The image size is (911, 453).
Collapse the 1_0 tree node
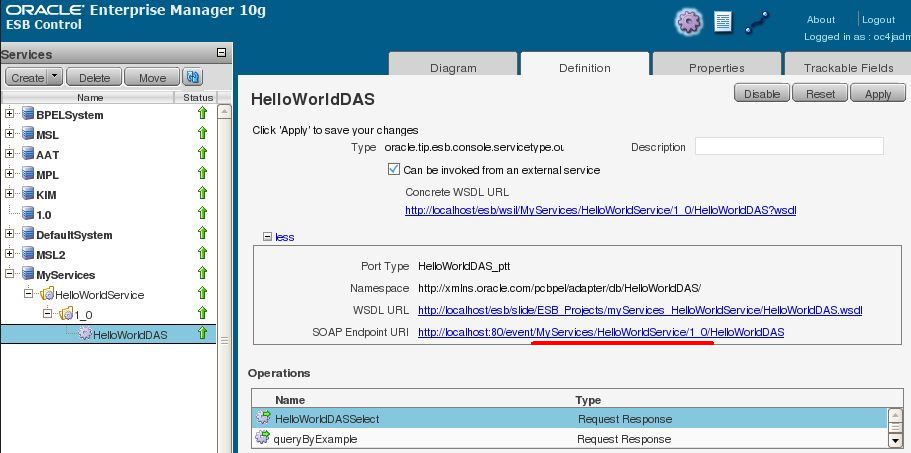pos(48,314)
